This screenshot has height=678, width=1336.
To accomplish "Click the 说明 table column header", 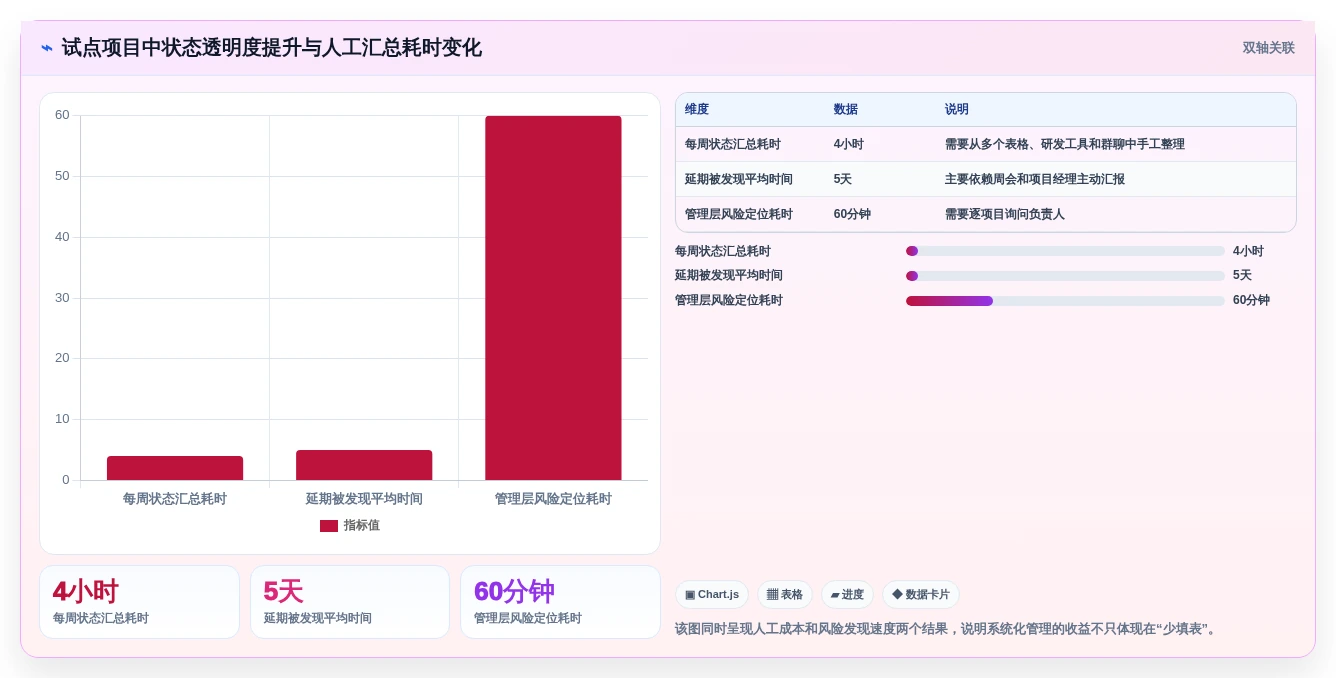I will click(957, 110).
